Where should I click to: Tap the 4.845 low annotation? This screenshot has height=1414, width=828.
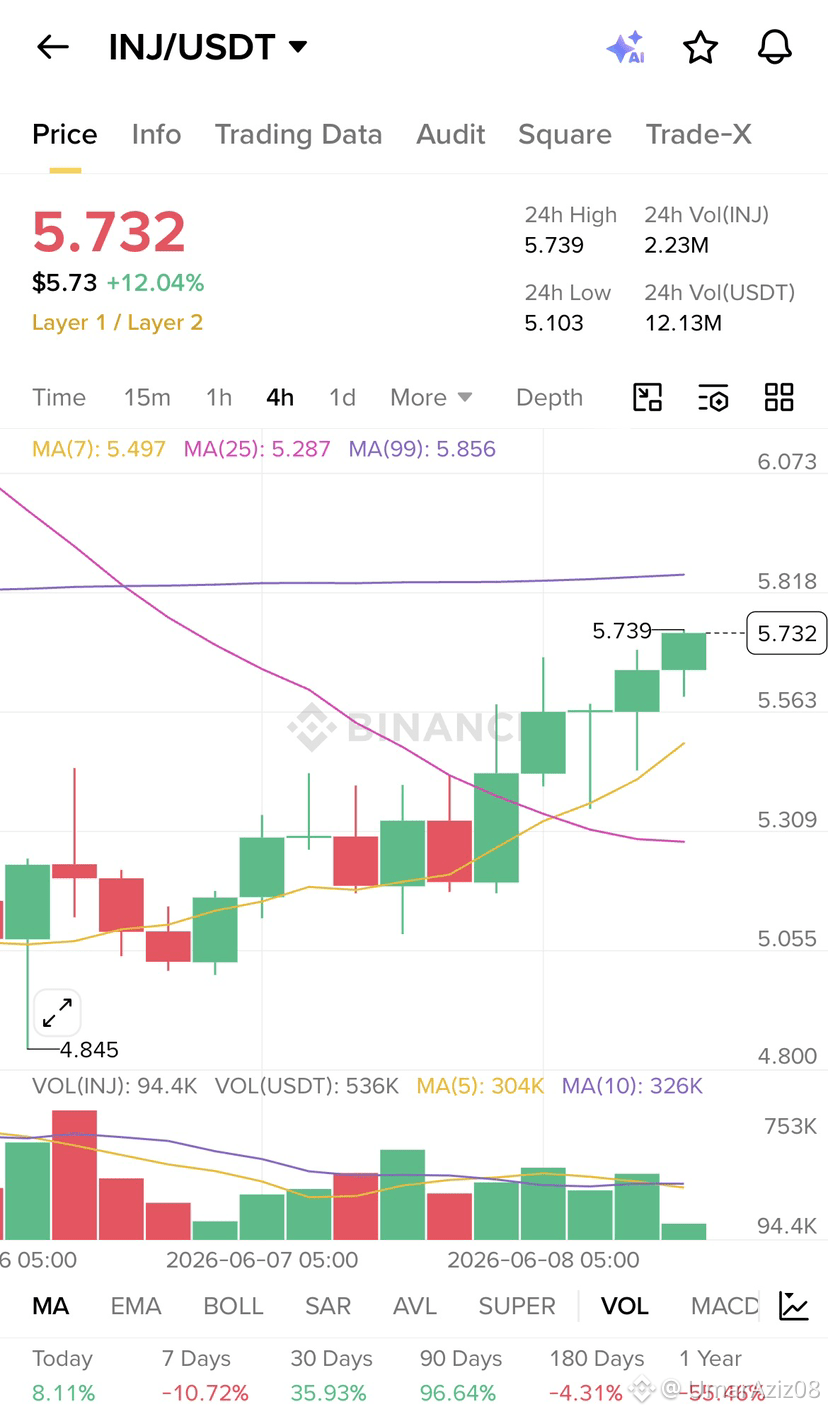89,1049
